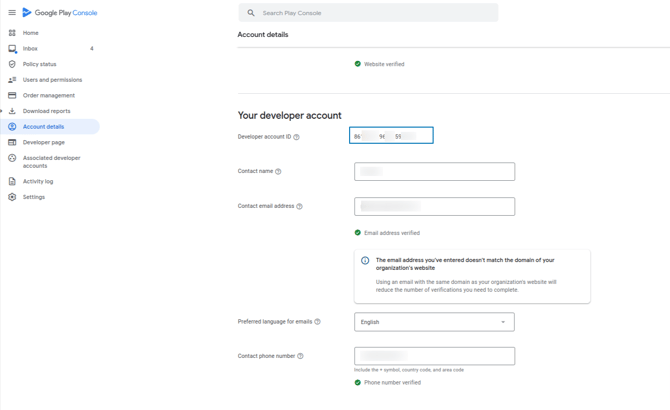Click the Contact phone number field

coord(434,356)
